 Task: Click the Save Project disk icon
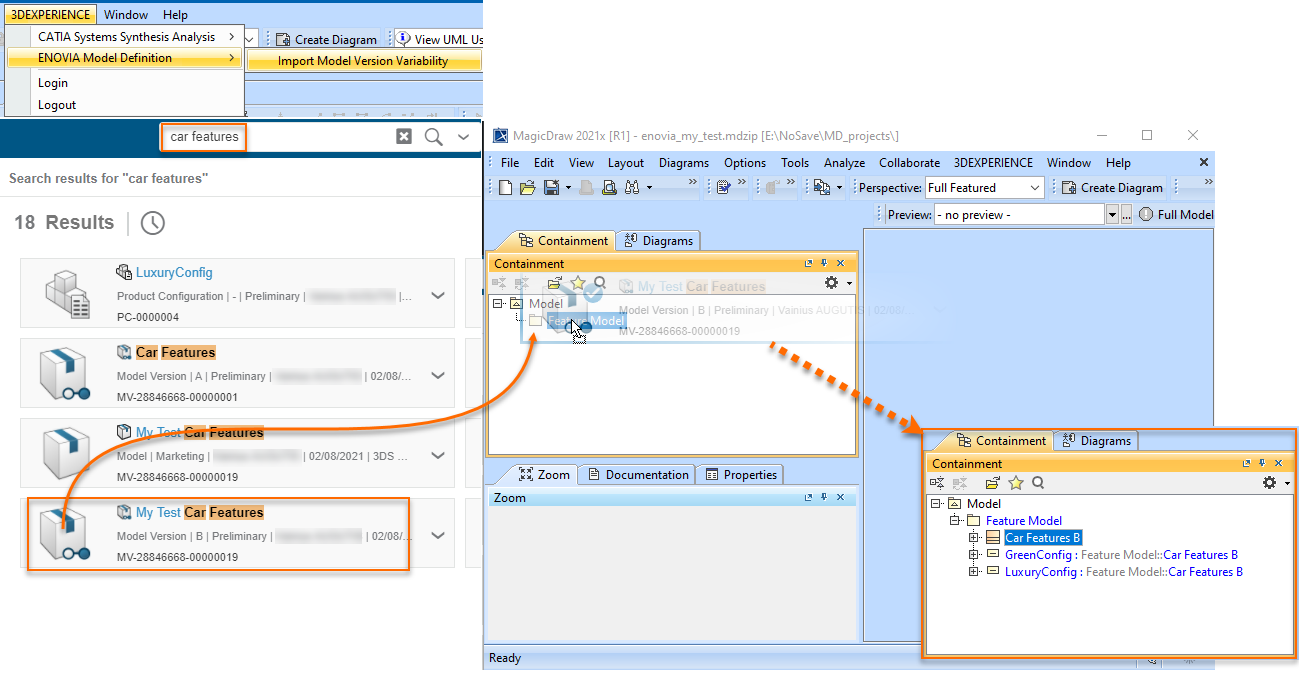pos(551,187)
